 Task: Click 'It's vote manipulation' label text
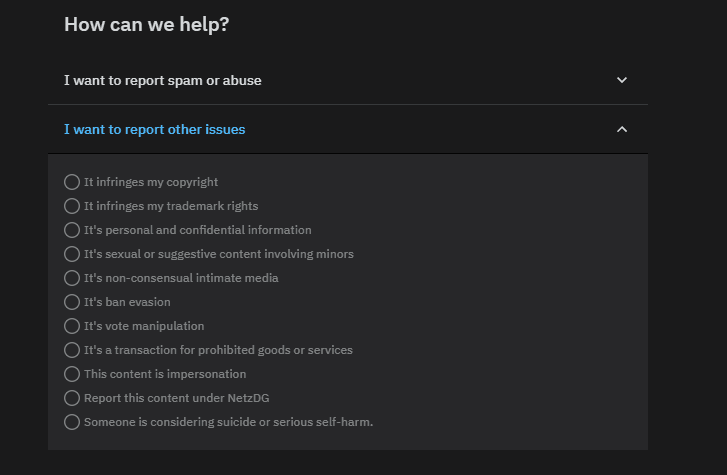144,326
